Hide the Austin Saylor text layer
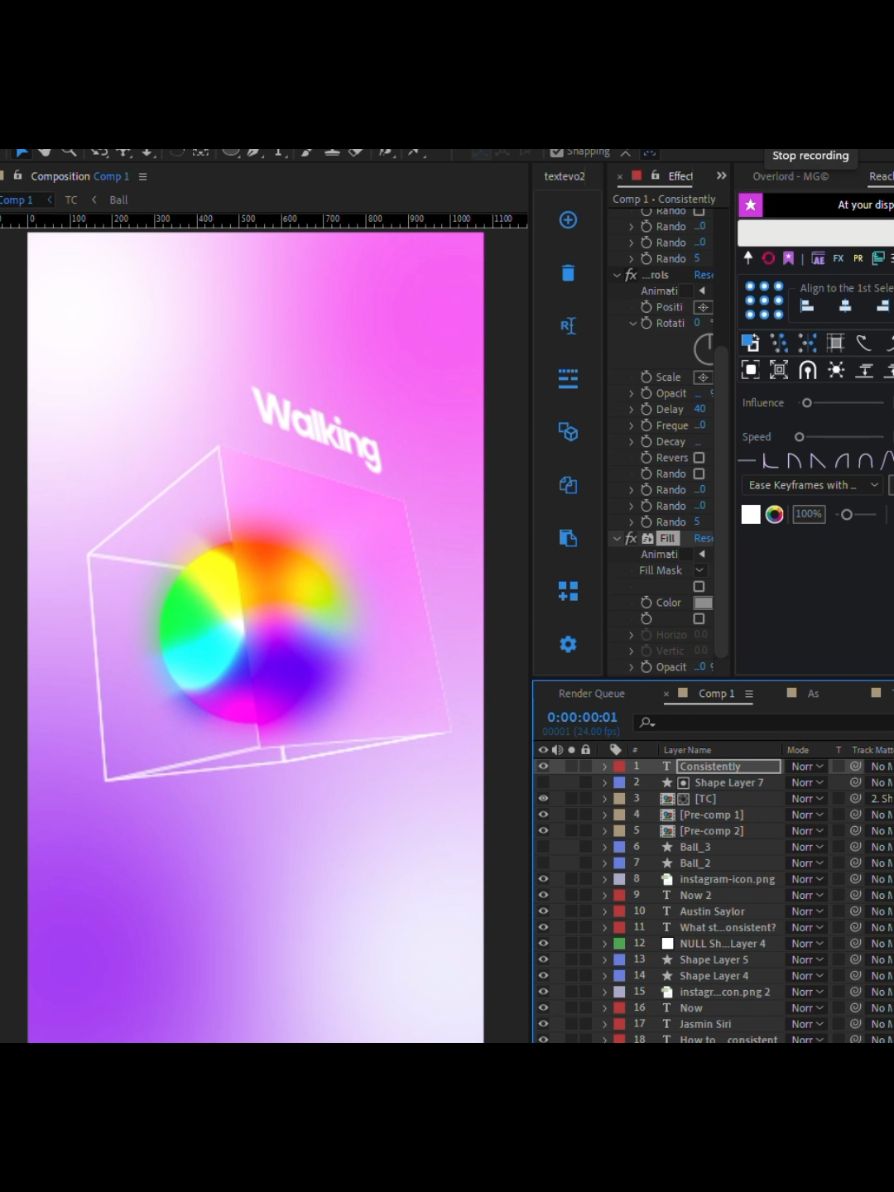 click(x=543, y=911)
